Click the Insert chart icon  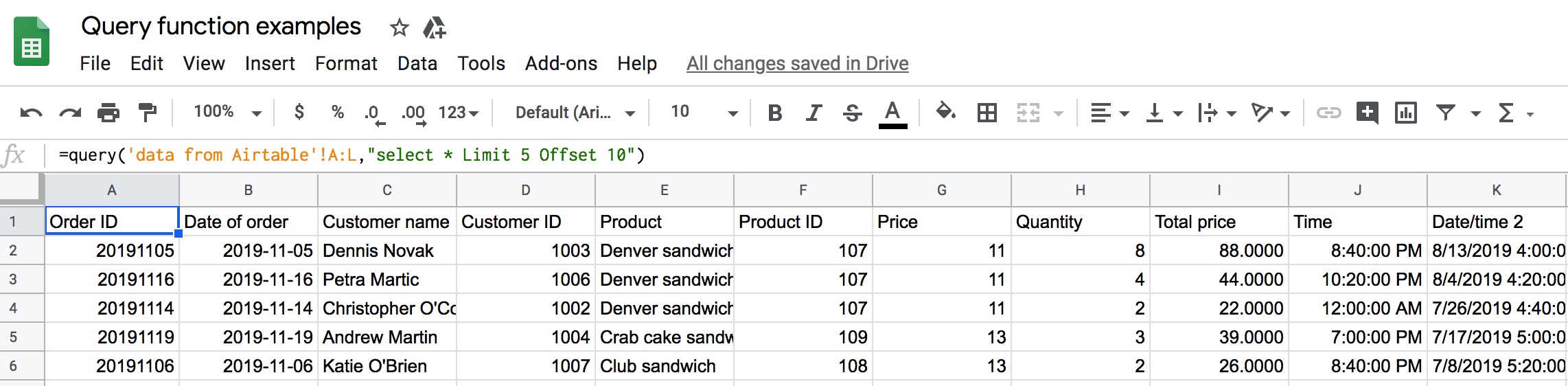point(1406,113)
